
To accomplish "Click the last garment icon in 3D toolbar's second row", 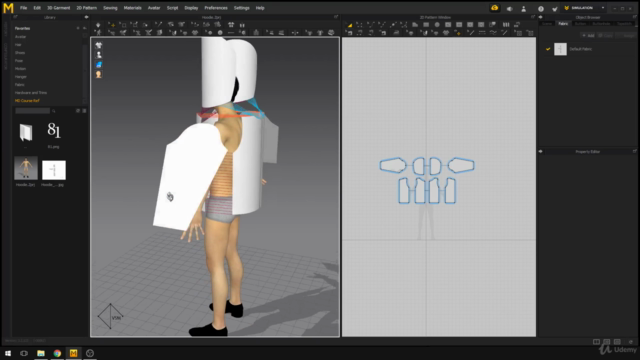I will click(x=331, y=33).
